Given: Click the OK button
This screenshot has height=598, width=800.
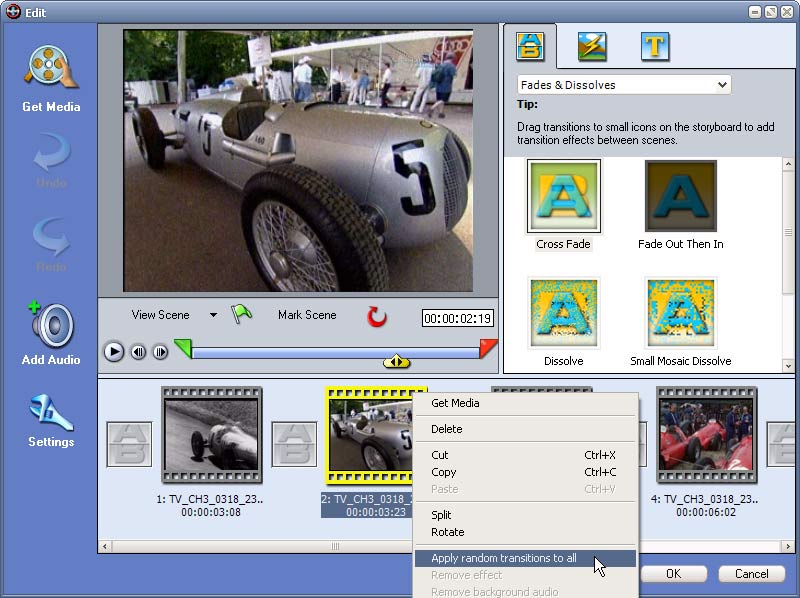Looking at the screenshot, I should [x=673, y=574].
